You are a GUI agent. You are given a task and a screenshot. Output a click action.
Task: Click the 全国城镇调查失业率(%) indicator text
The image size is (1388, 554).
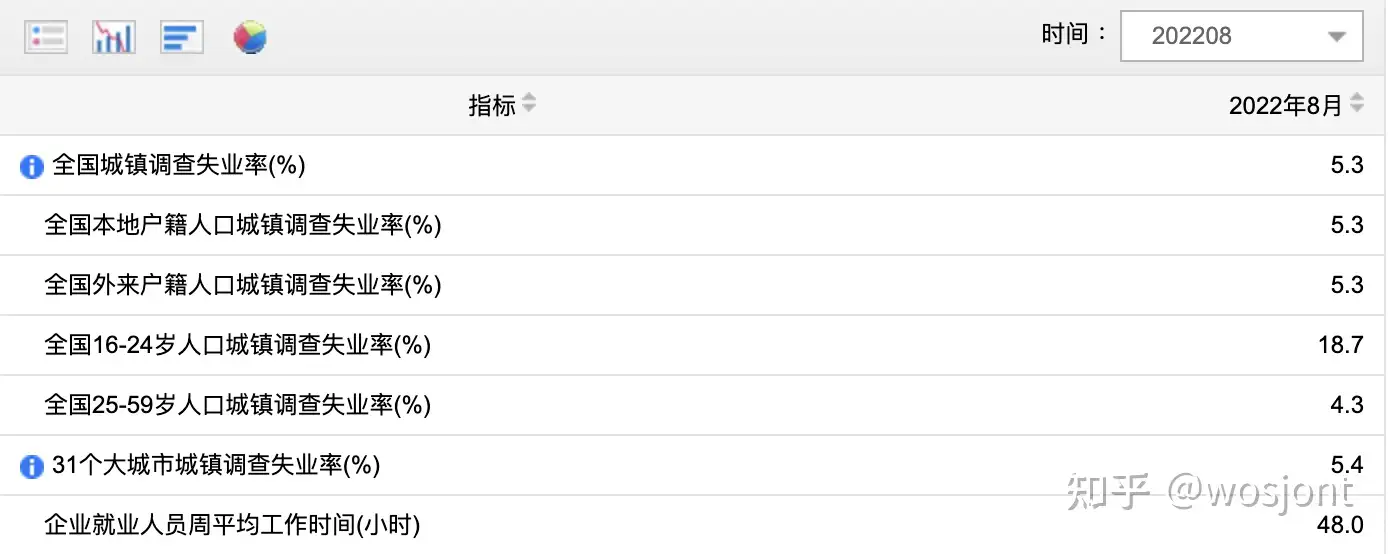click(x=179, y=166)
